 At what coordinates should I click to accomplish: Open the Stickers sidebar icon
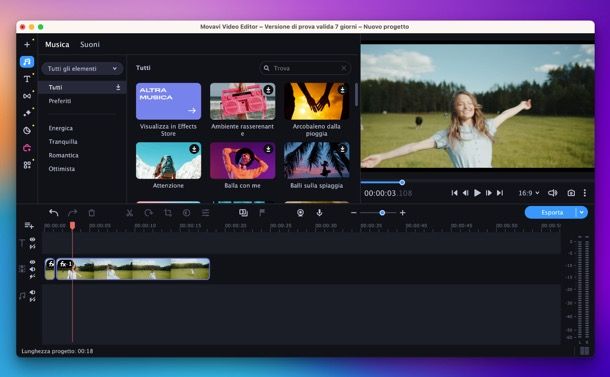[27, 130]
